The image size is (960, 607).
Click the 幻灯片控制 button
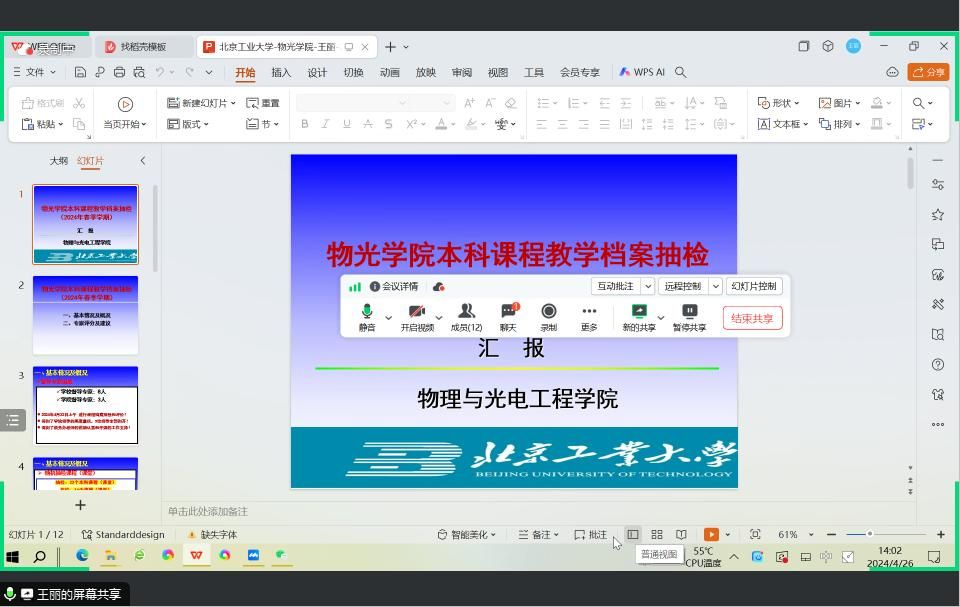point(754,286)
